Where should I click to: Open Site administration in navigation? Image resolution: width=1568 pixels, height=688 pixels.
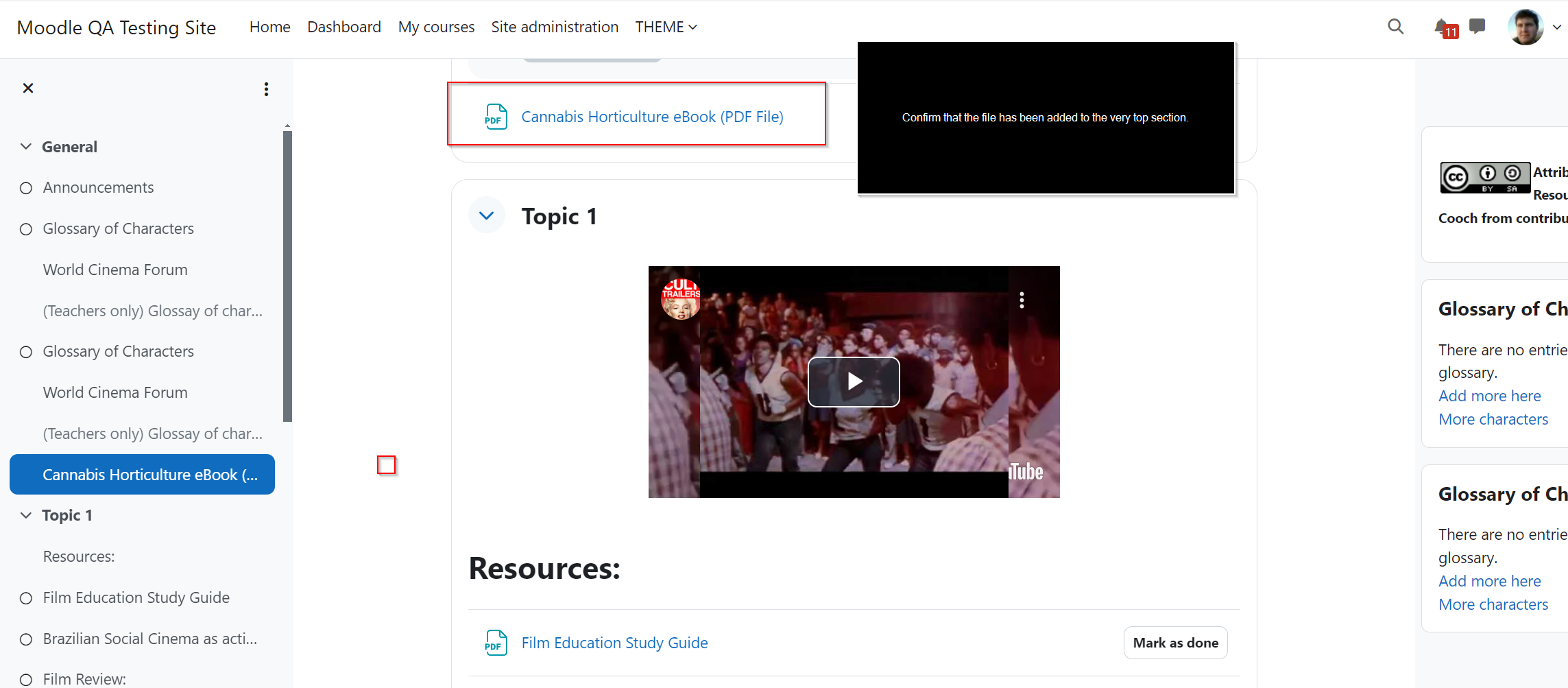(555, 27)
